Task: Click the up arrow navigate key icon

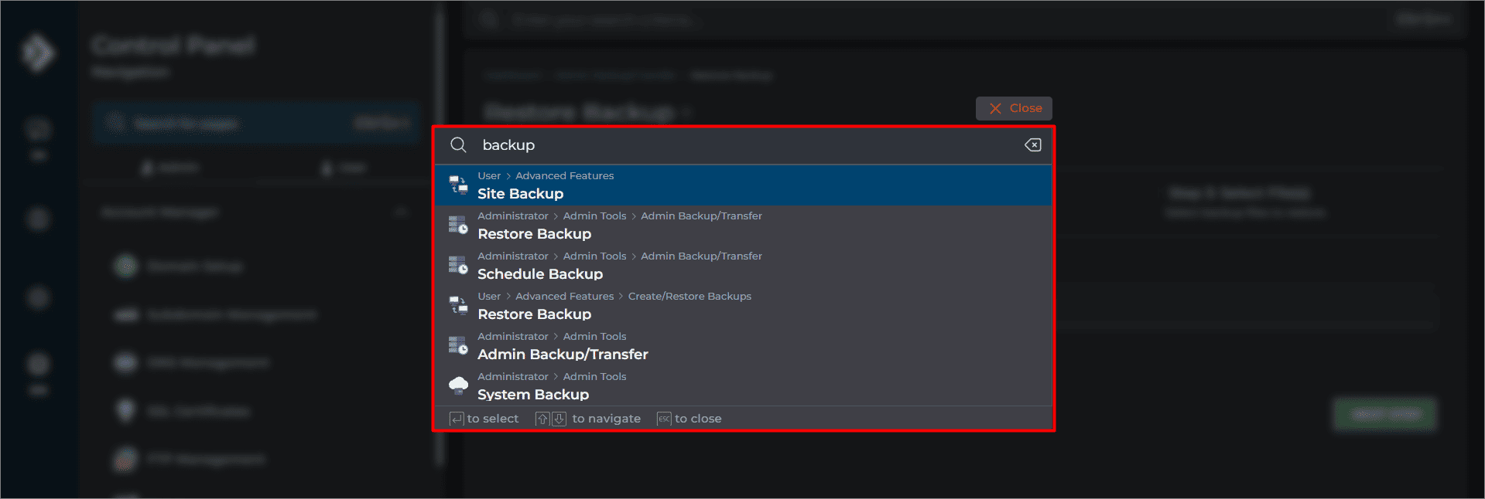Action: 542,419
